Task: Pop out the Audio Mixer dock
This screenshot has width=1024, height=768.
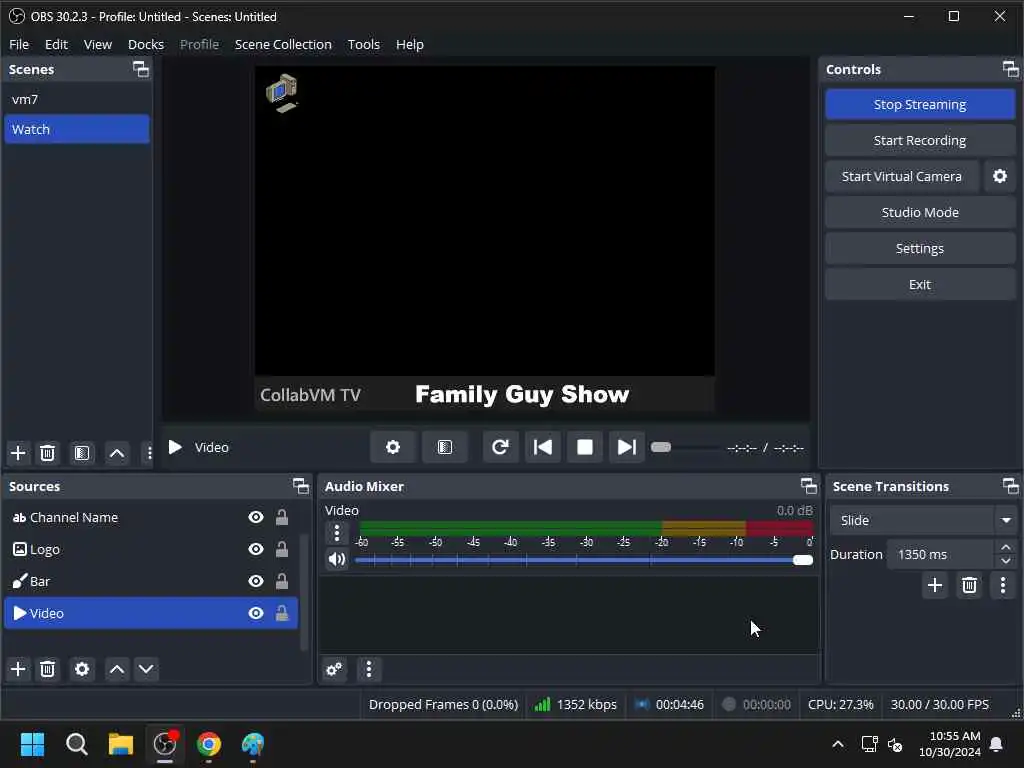Action: click(808, 486)
